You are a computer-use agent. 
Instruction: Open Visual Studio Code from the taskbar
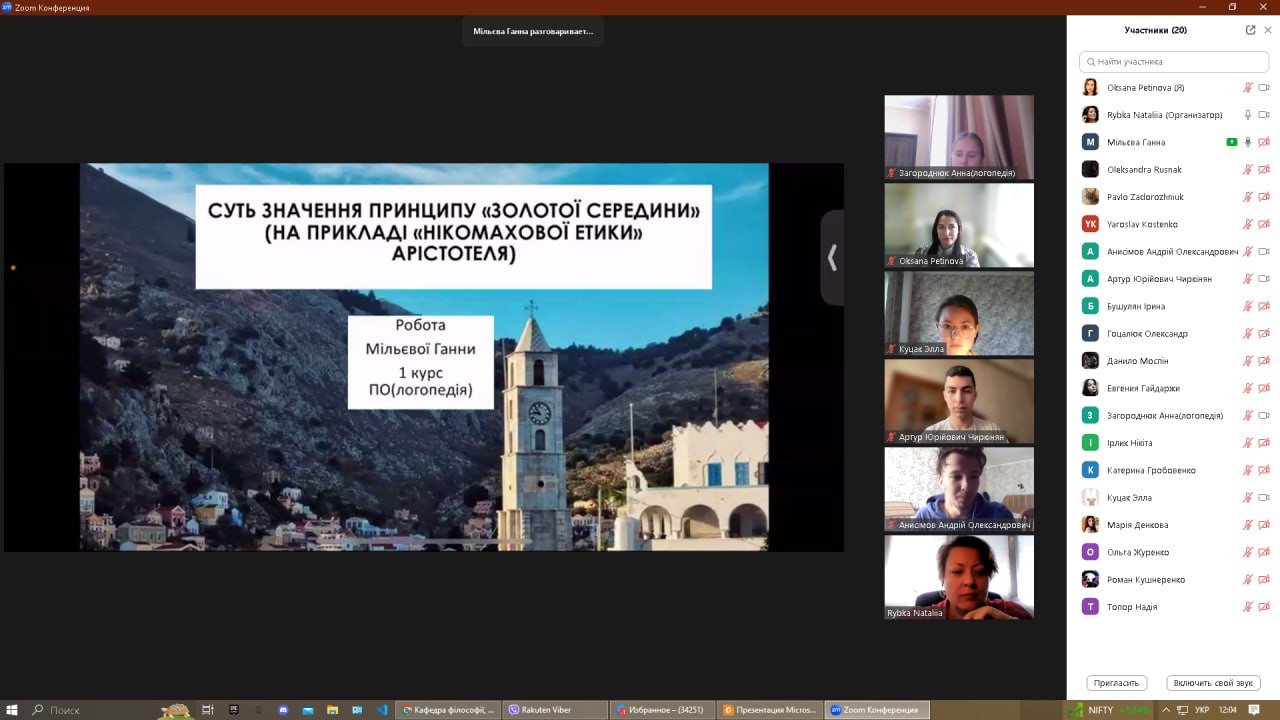(382, 710)
